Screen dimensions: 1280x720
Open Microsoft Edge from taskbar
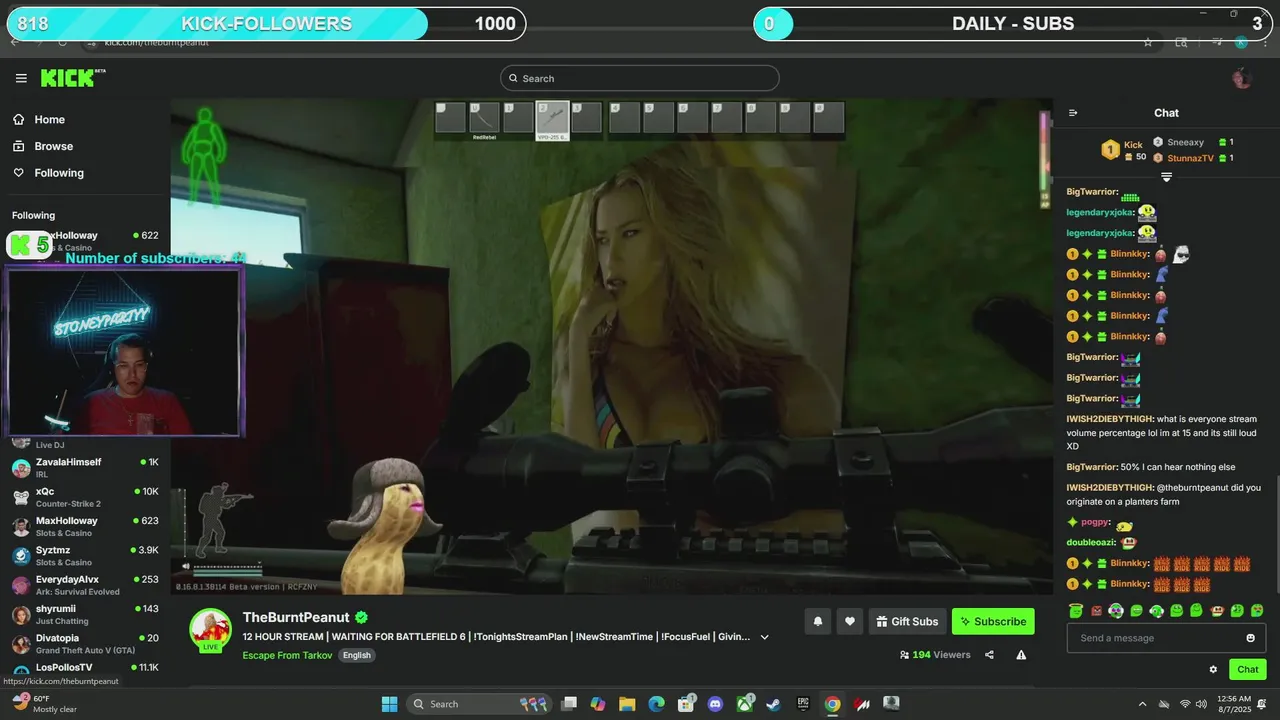point(656,704)
